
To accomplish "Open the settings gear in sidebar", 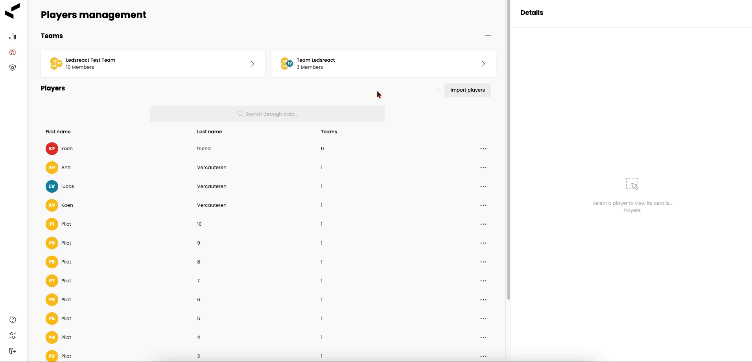I will coord(13,336).
